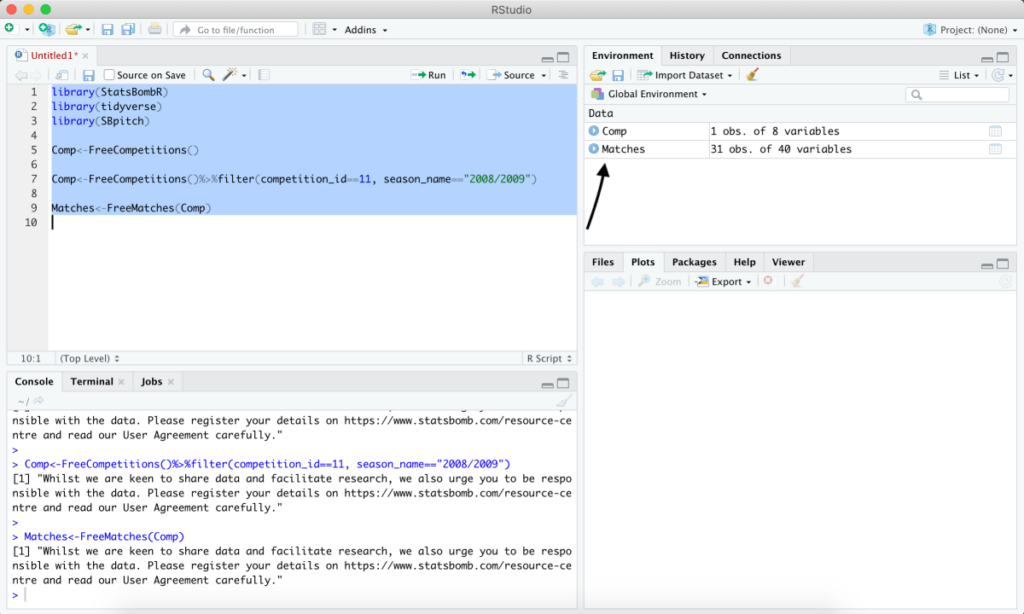Image resolution: width=1024 pixels, height=614 pixels.
Task: Expand the Comp data object details
Action: click(x=594, y=131)
